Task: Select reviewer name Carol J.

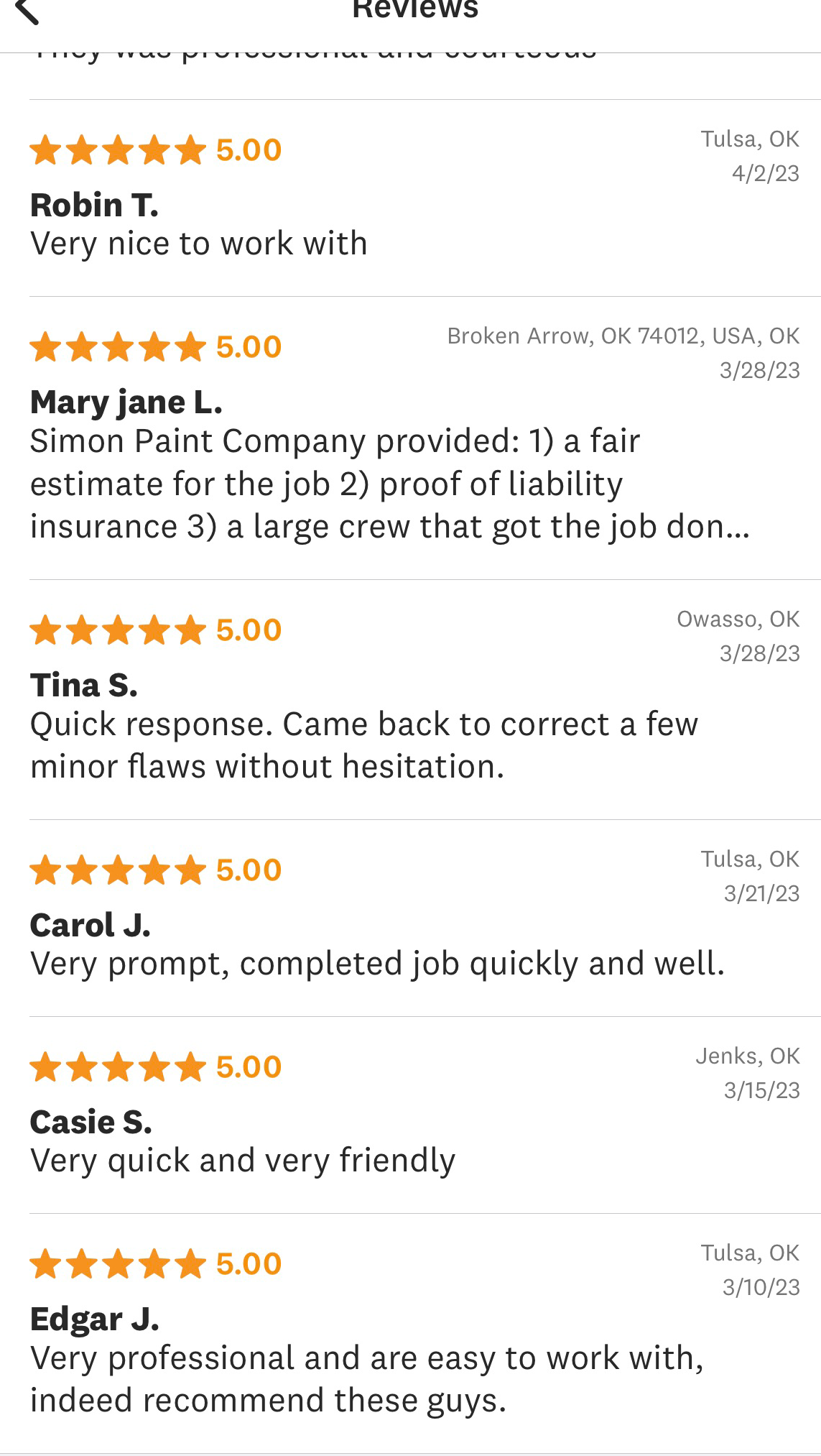Action: coord(91,926)
